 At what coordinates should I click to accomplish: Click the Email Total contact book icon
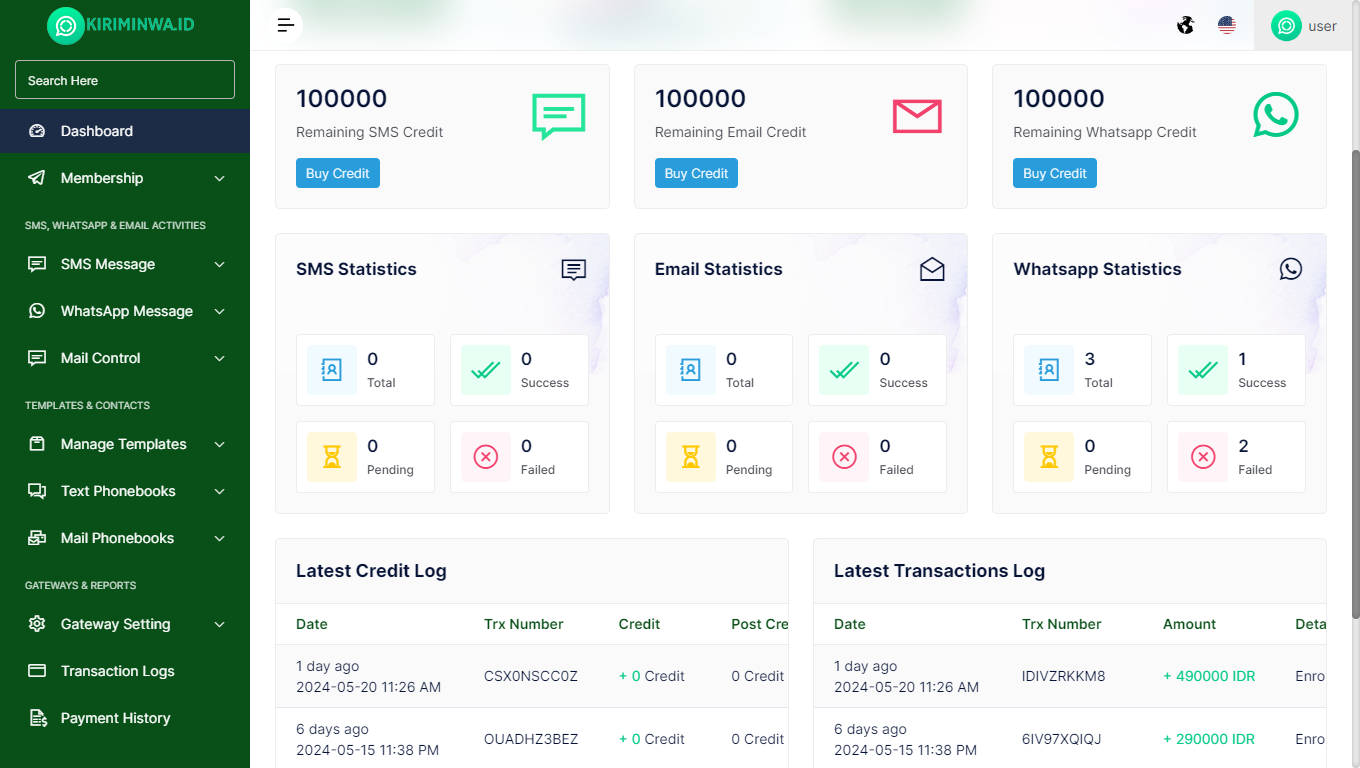coord(691,370)
